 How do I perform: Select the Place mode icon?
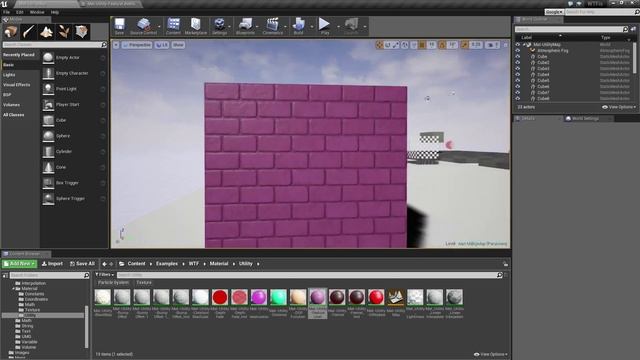pyautogui.click(x=11, y=31)
